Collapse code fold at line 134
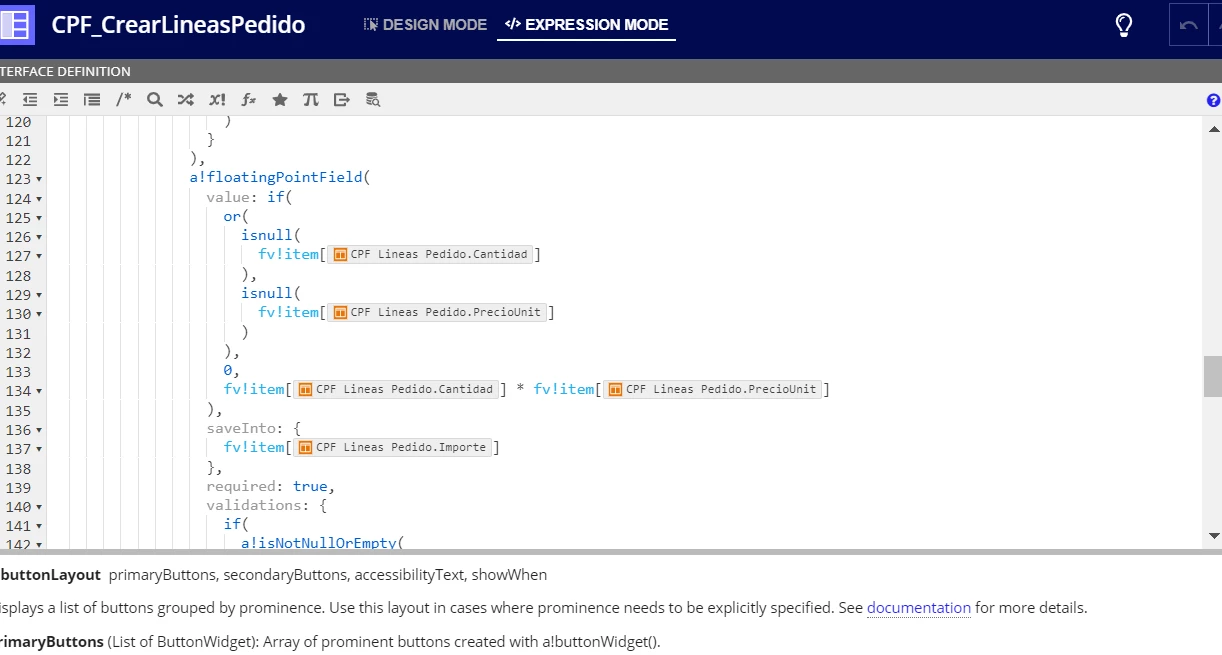 [38, 391]
